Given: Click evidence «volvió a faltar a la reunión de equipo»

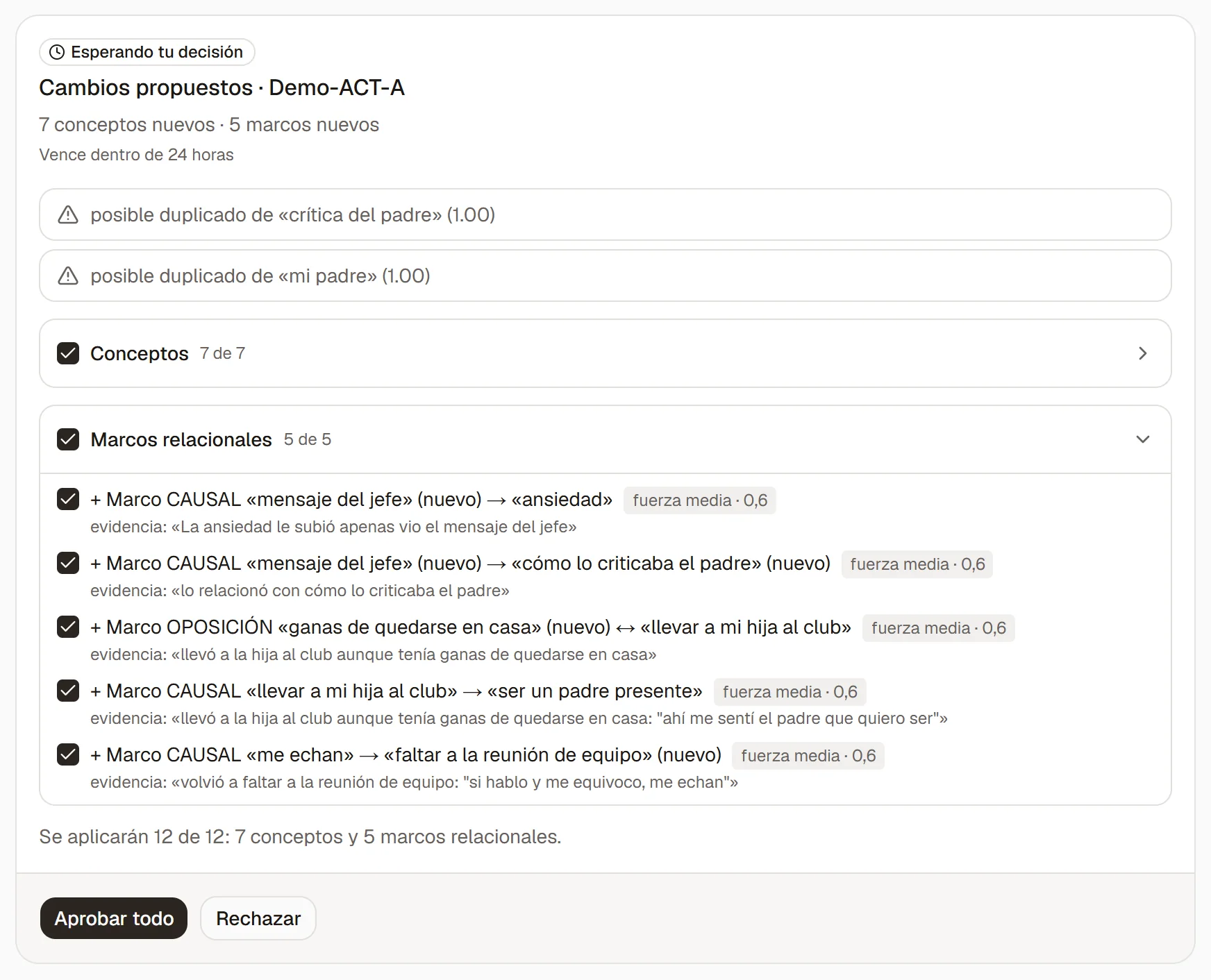Looking at the screenshot, I should pos(414,782).
